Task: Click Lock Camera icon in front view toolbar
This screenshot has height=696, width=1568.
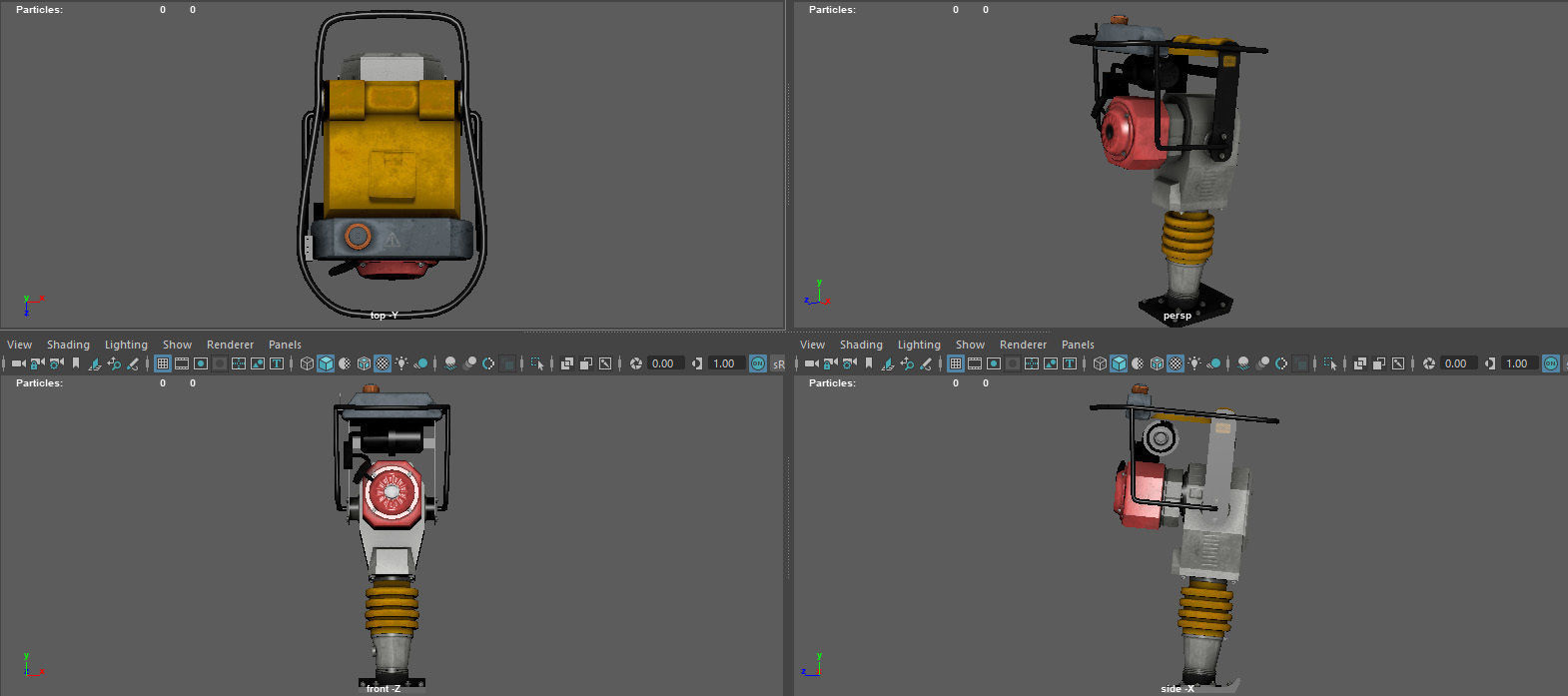Action: (37, 363)
